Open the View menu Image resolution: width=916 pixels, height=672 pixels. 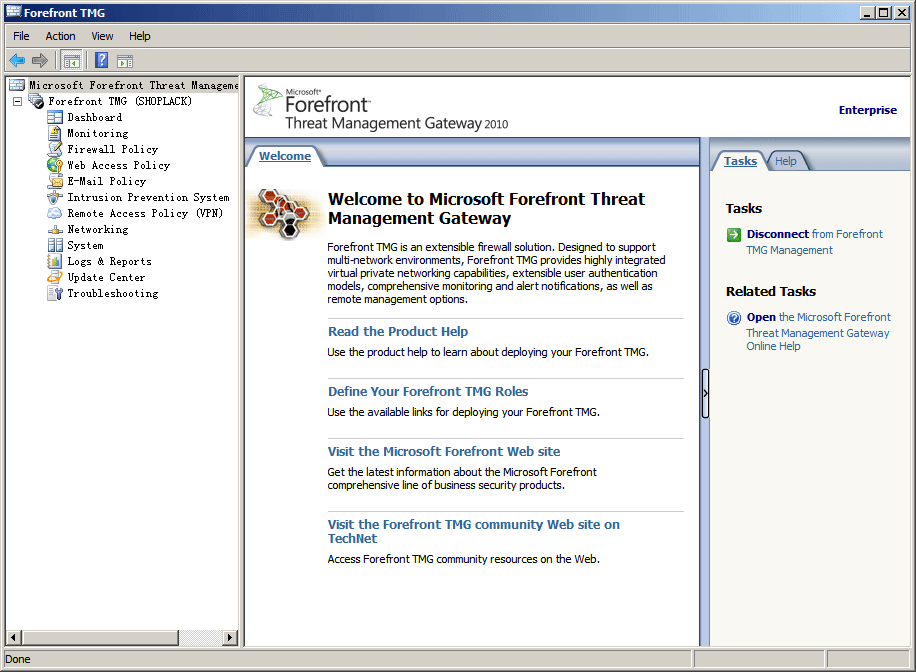(x=102, y=36)
